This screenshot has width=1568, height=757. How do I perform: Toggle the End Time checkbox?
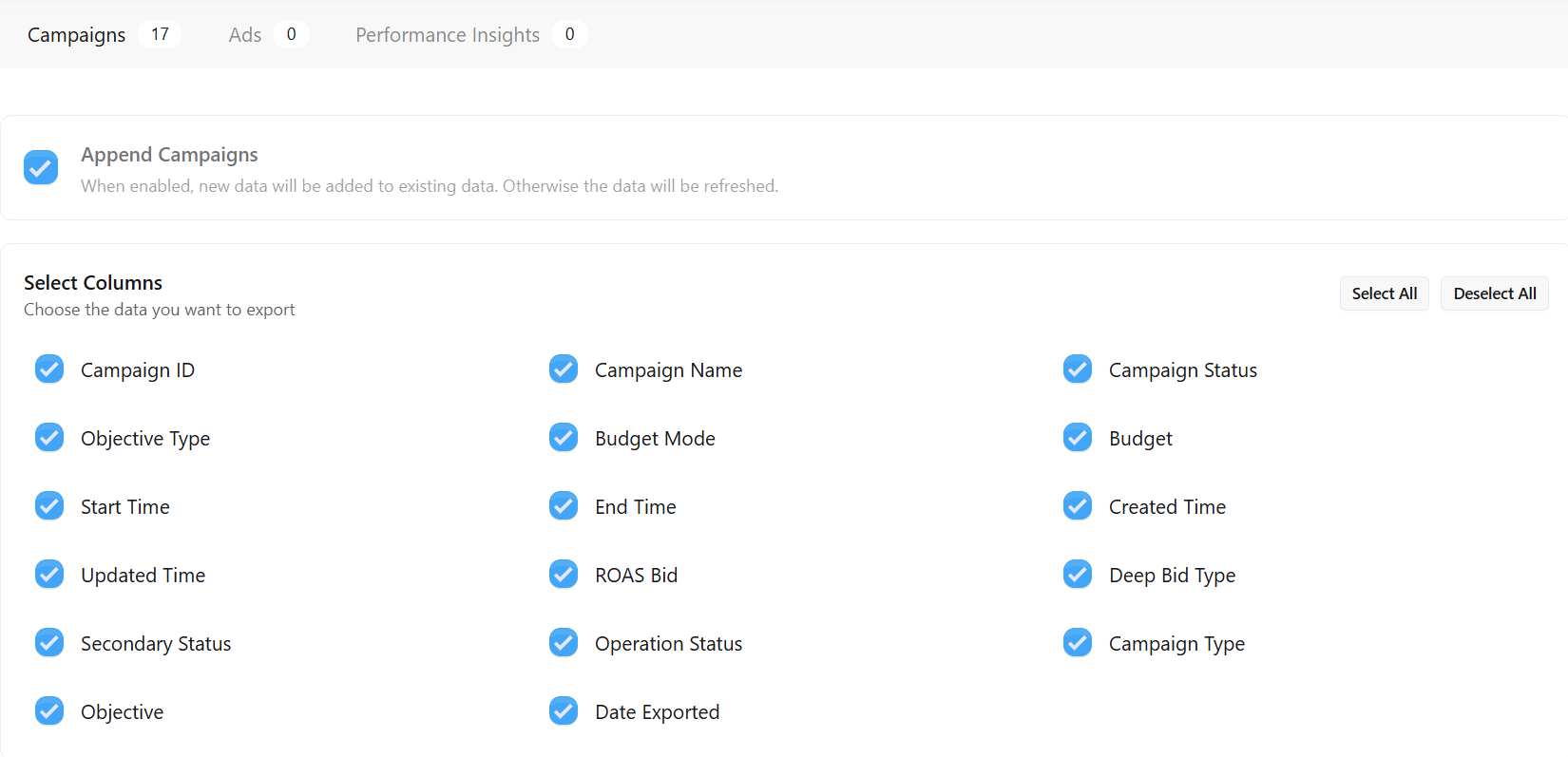pos(564,506)
